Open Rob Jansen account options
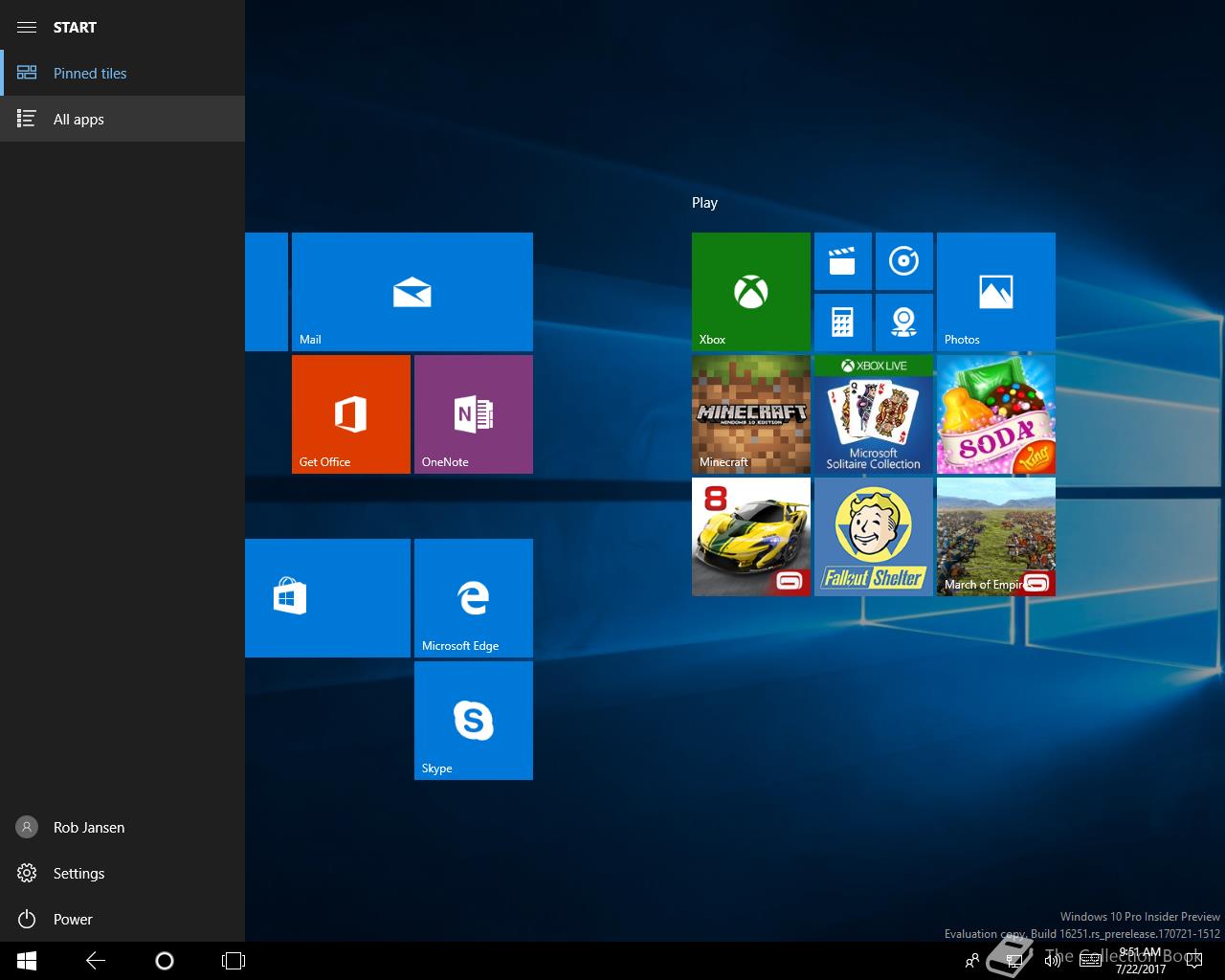 click(122, 827)
